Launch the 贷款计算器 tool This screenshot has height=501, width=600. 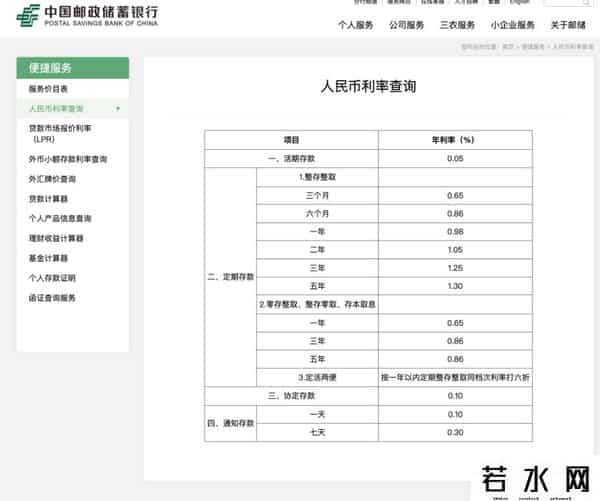click(49, 199)
